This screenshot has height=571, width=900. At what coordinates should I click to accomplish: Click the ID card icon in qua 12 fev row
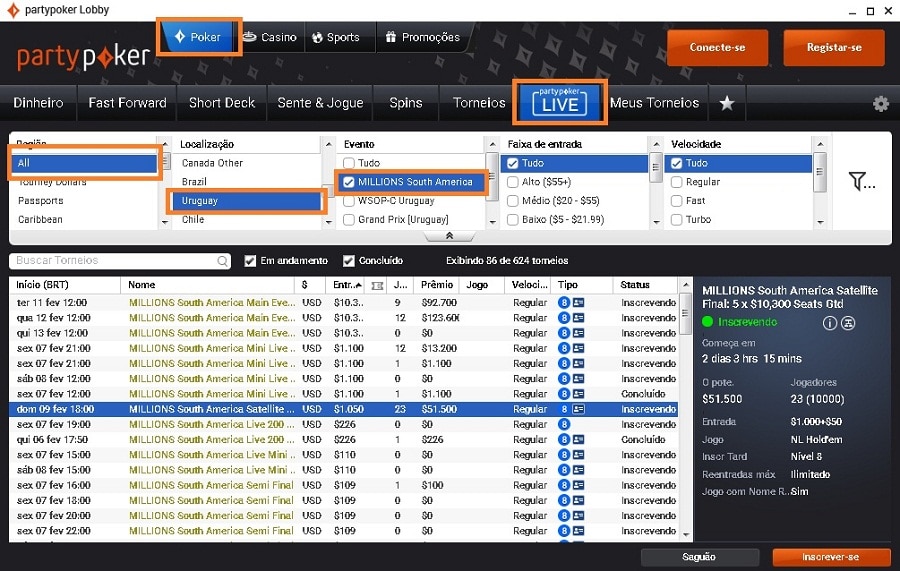[x=579, y=318]
